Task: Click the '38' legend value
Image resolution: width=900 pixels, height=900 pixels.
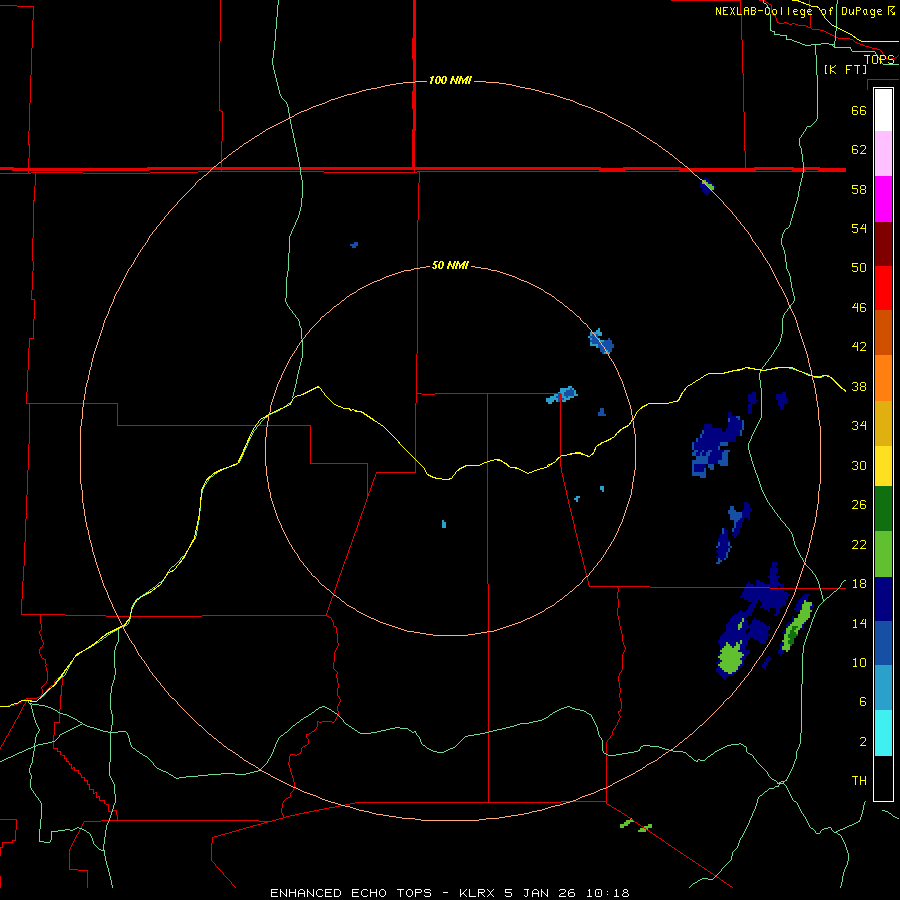Action: 859,386
